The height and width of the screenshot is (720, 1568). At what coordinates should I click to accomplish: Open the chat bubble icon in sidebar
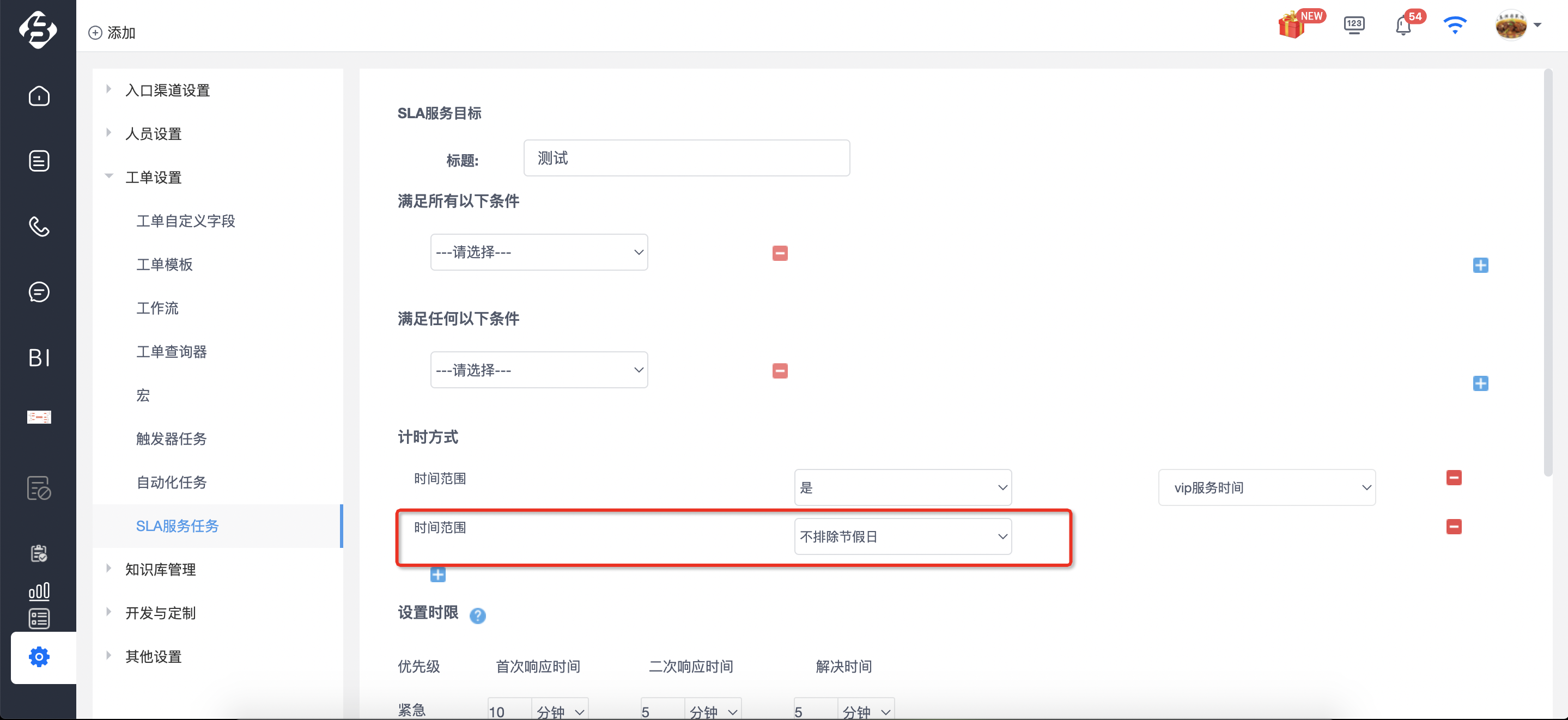click(39, 291)
